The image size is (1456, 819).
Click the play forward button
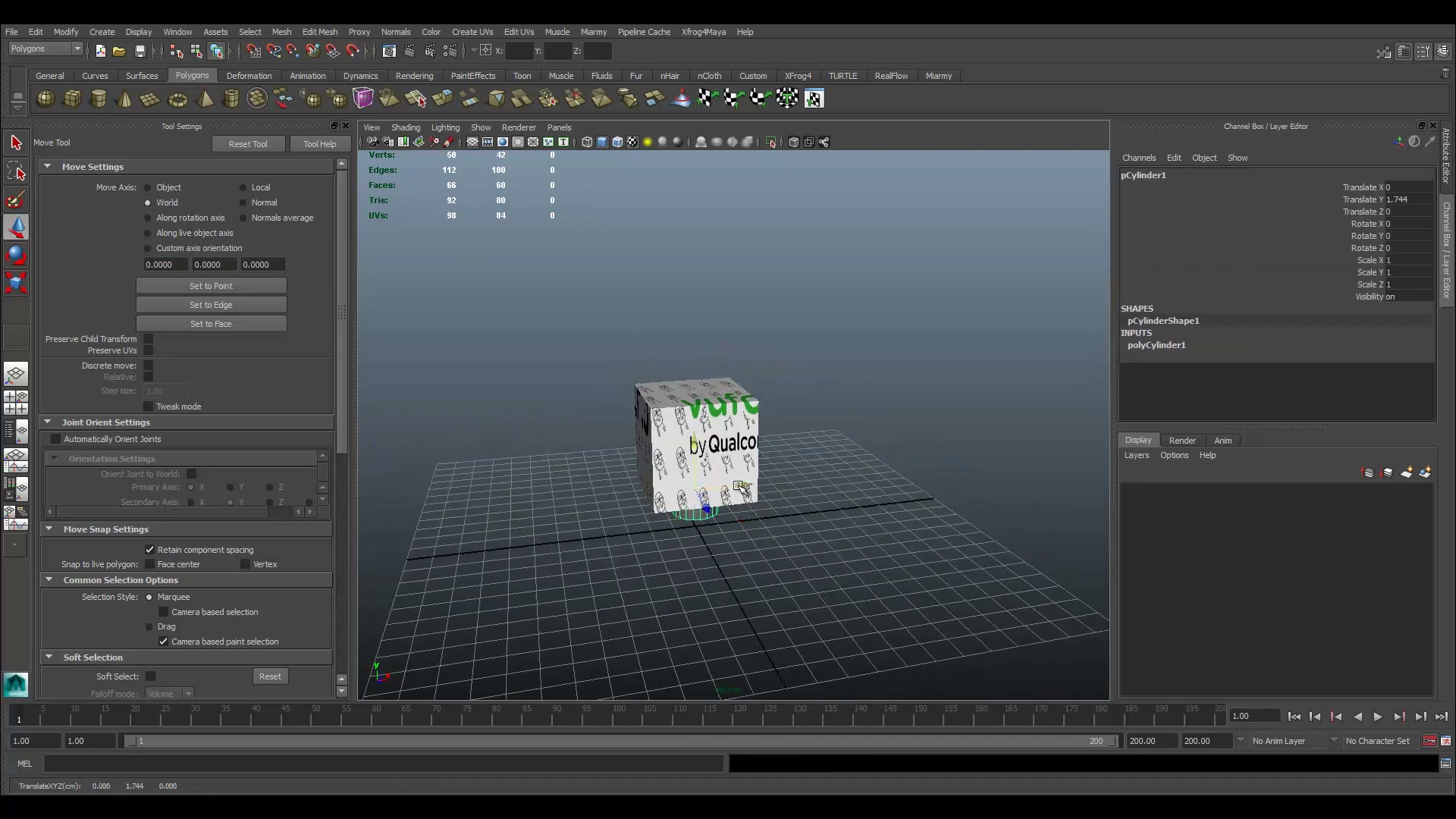click(x=1378, y=717)
